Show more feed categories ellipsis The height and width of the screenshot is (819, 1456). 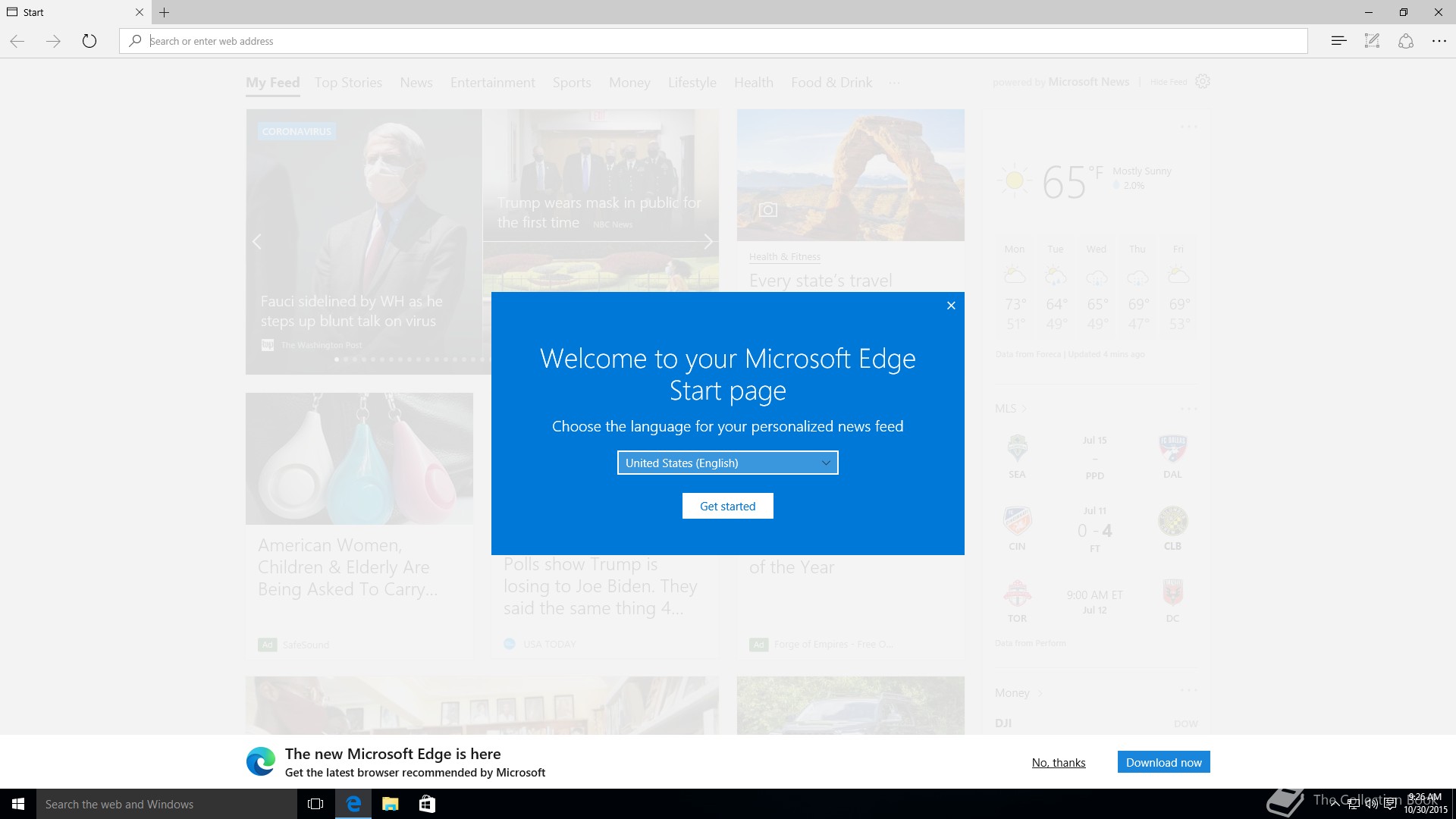coord(895,83)
